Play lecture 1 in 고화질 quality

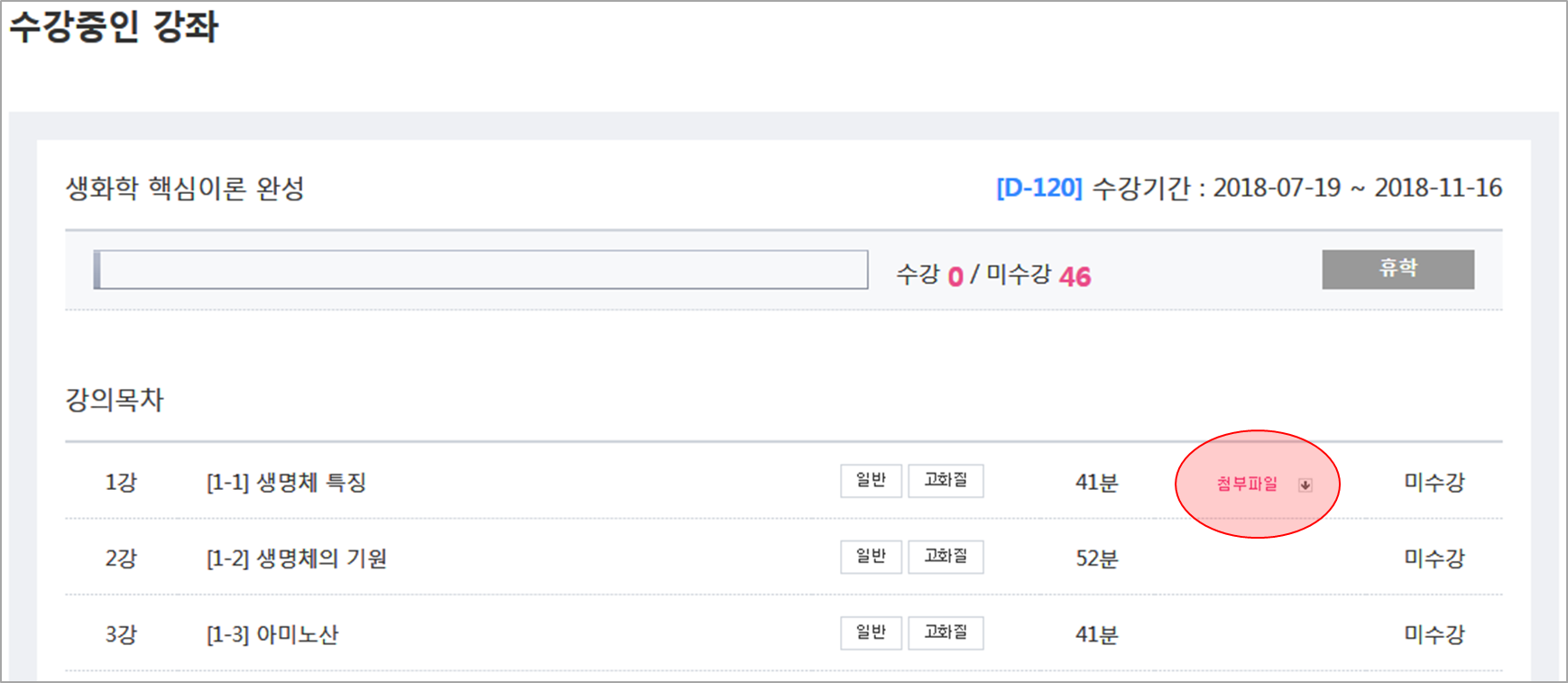point(945,481)
